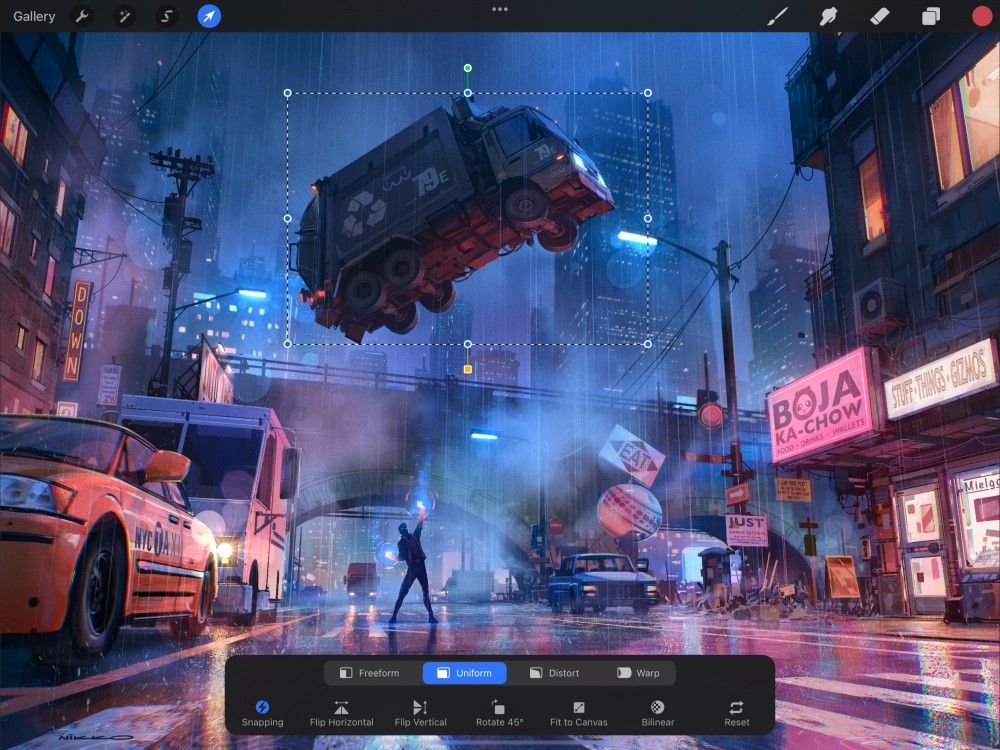Select the Uniform transform tab

(464, 673)
